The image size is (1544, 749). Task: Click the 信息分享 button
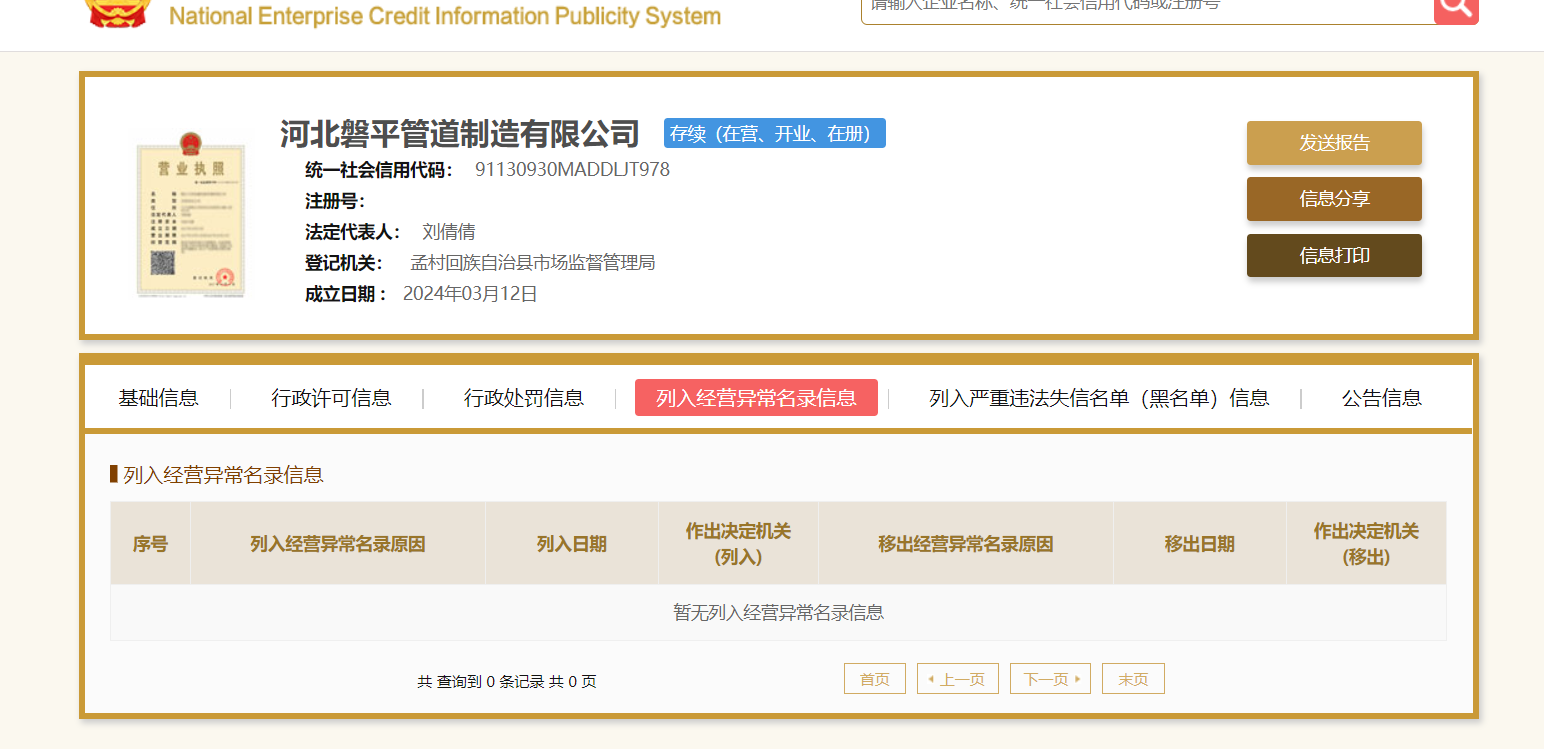1334,199
